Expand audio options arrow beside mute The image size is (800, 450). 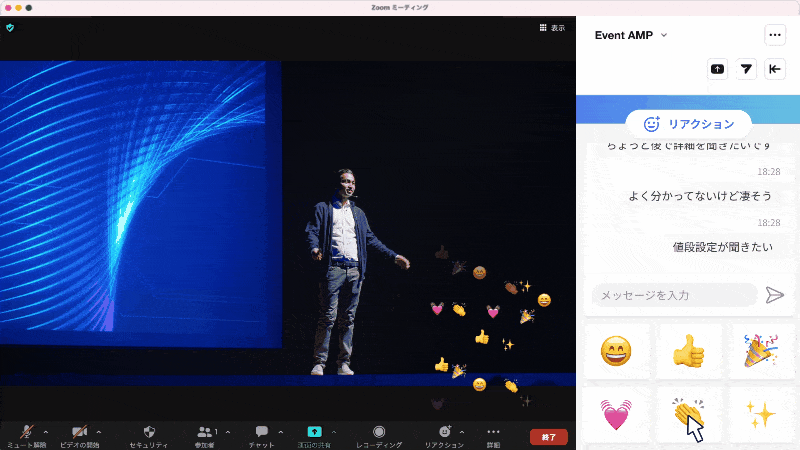pyautogui.click(x=46, y=432)
